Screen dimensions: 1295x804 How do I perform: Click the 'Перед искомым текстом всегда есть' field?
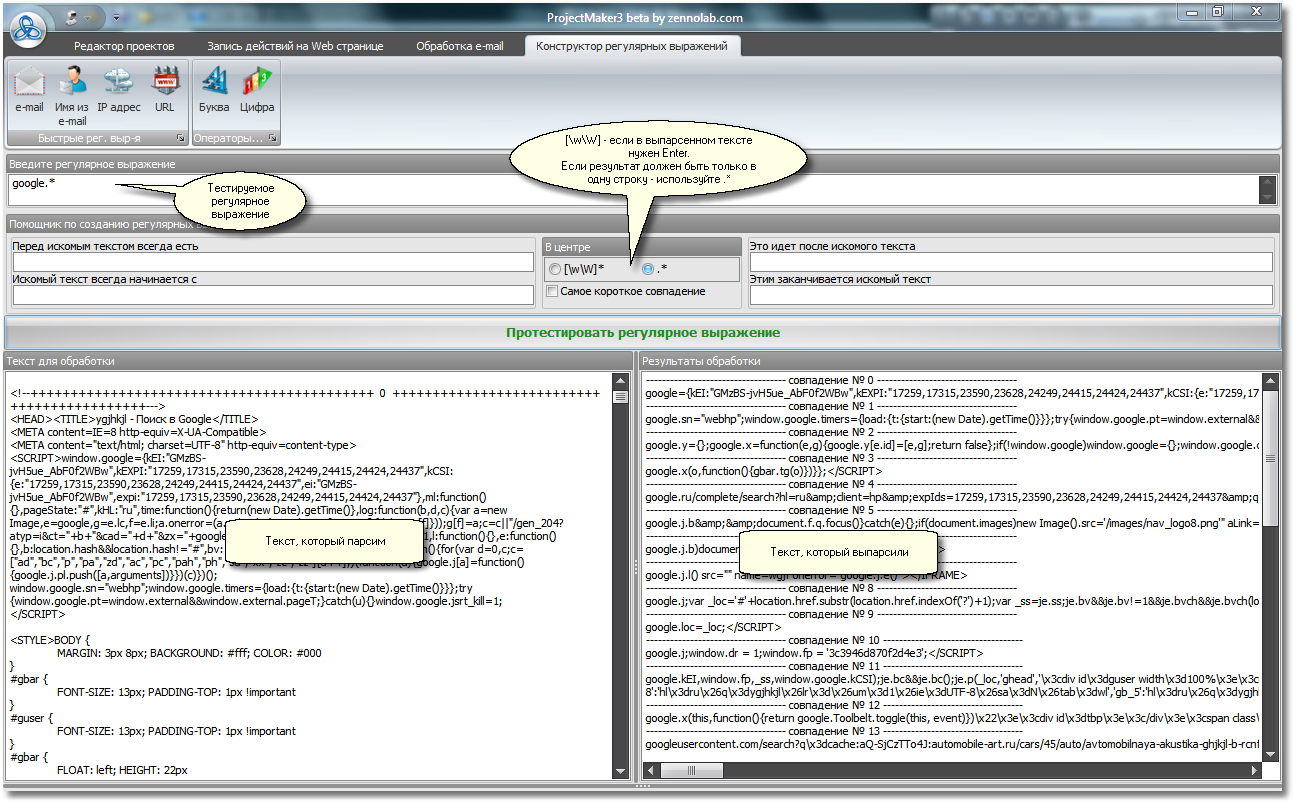273,262
